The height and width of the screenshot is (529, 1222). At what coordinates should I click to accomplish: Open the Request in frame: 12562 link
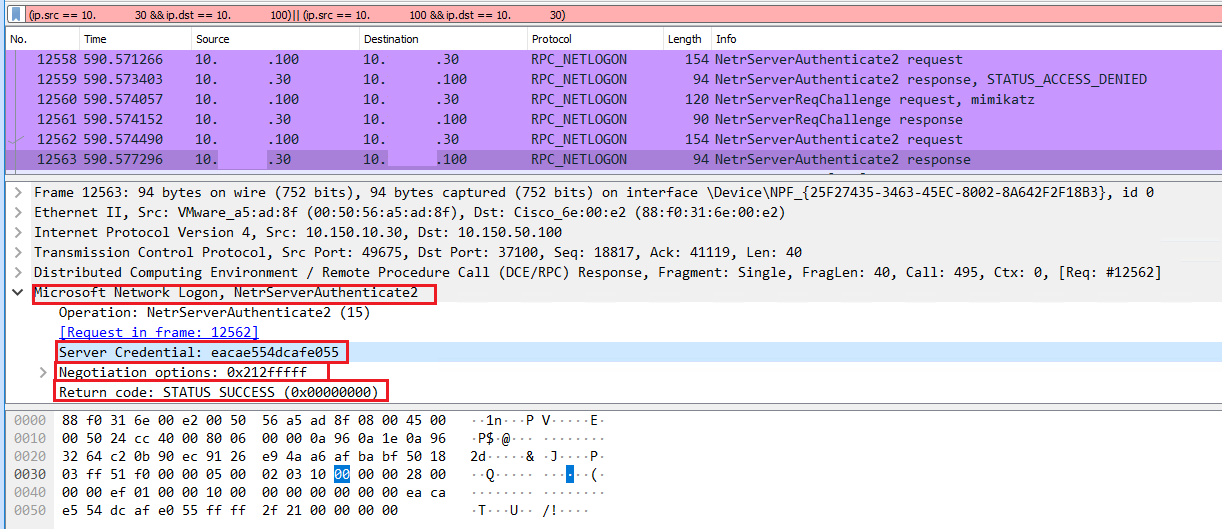click(158, 332)
